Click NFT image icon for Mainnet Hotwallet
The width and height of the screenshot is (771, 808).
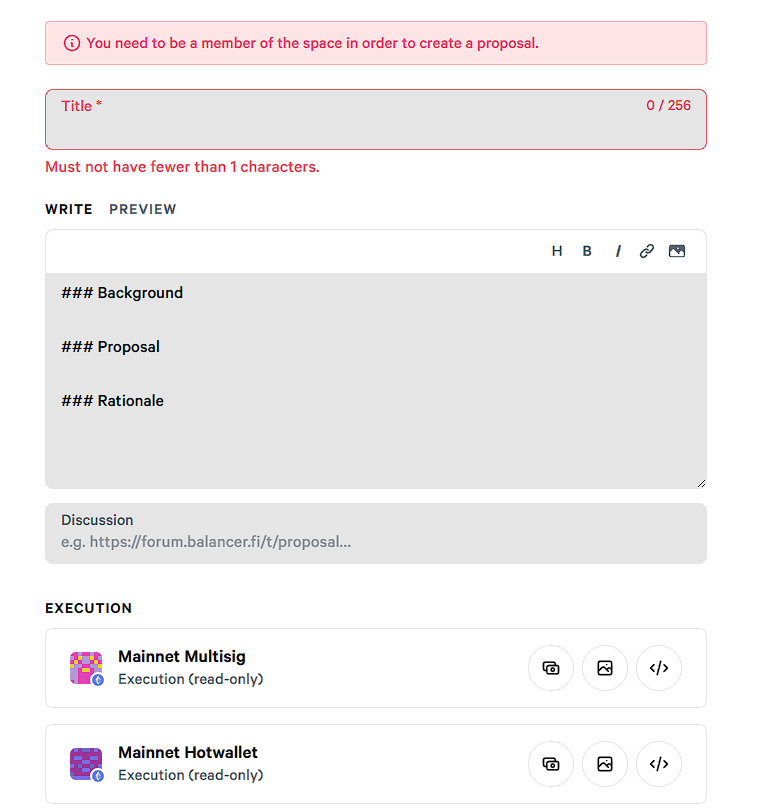[x=605, y=764]
